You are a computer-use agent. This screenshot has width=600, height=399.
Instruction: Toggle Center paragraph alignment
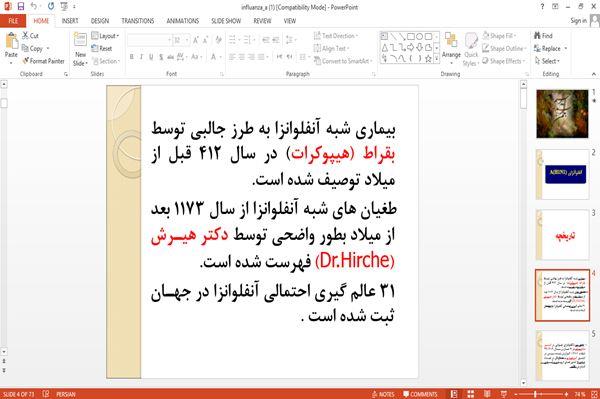click(242, 57)
